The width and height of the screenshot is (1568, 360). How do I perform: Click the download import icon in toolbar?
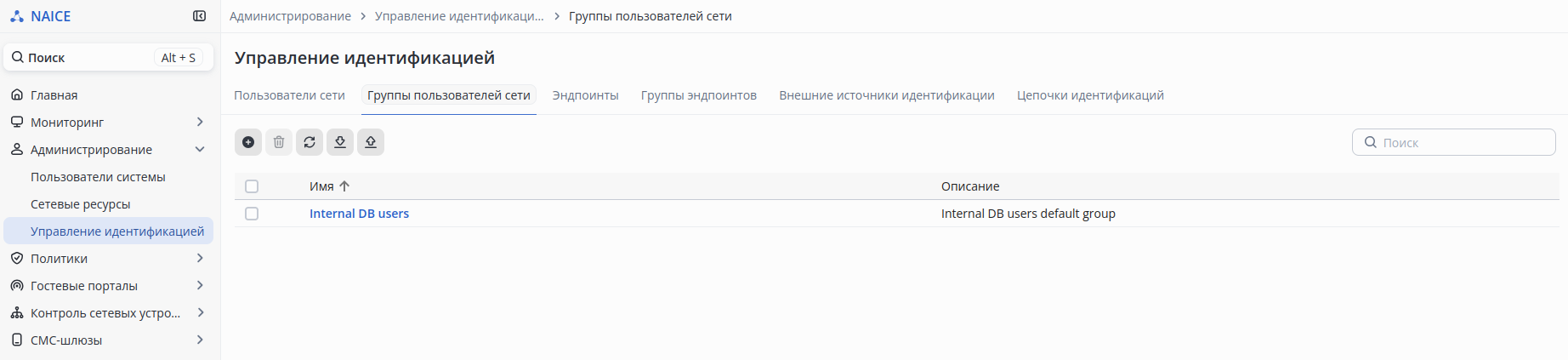340,142
